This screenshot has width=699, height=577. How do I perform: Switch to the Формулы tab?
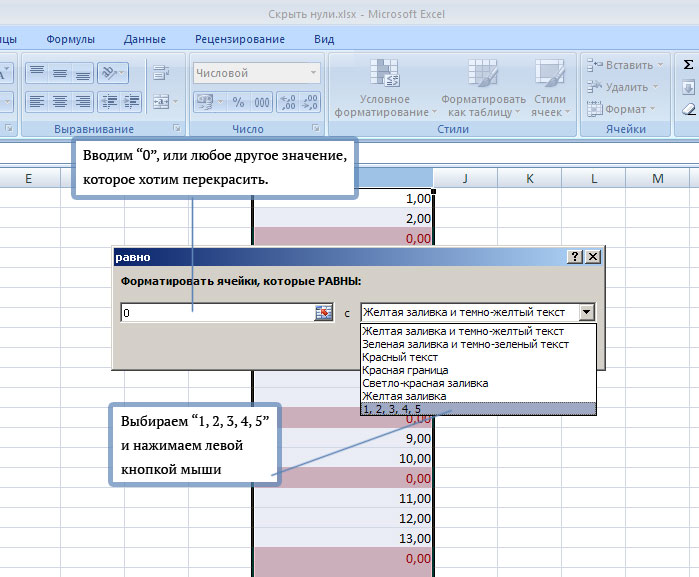70,39
